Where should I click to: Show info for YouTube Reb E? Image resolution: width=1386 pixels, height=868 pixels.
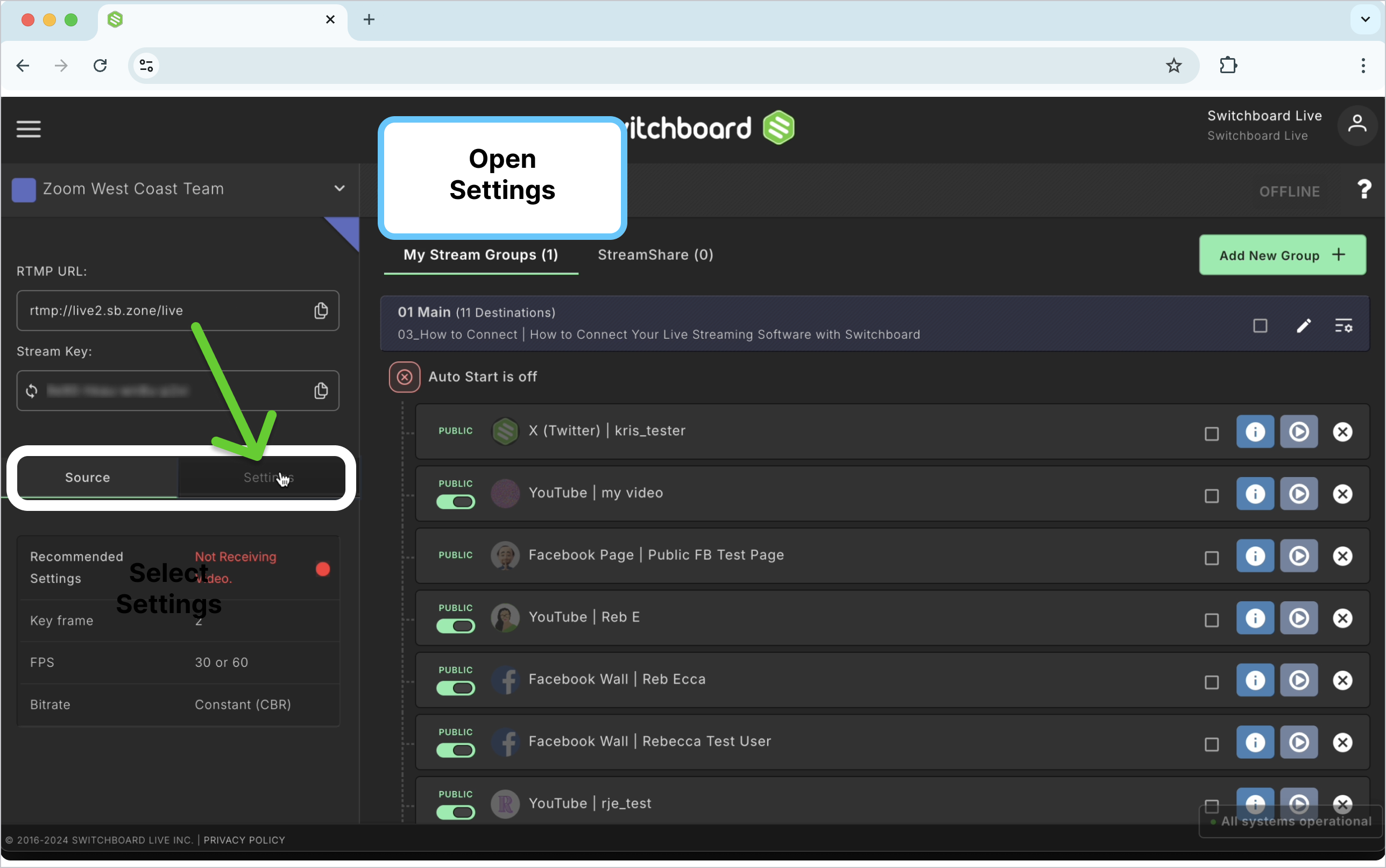pos(1255,618)
